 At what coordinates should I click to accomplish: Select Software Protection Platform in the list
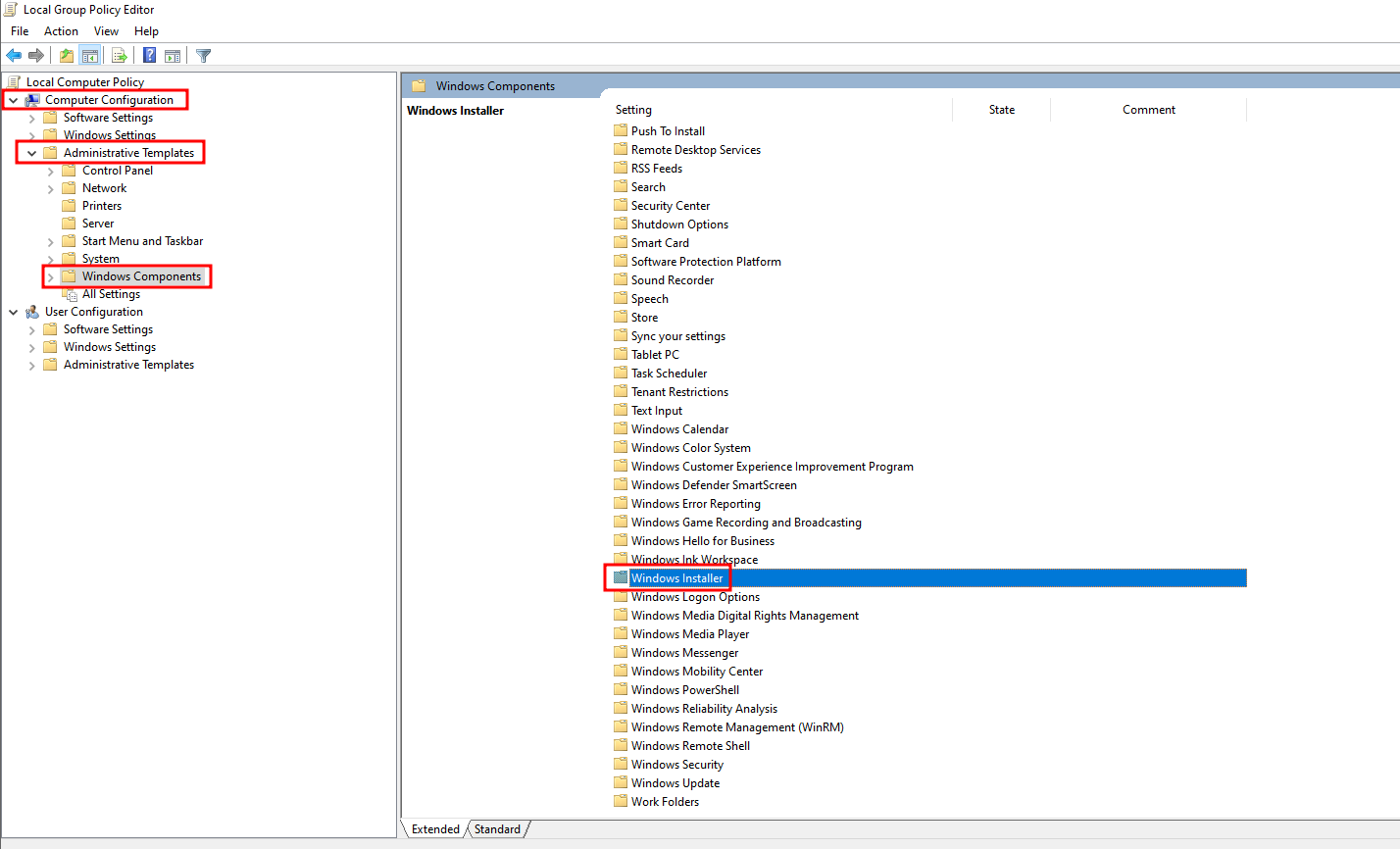point(706,262)
